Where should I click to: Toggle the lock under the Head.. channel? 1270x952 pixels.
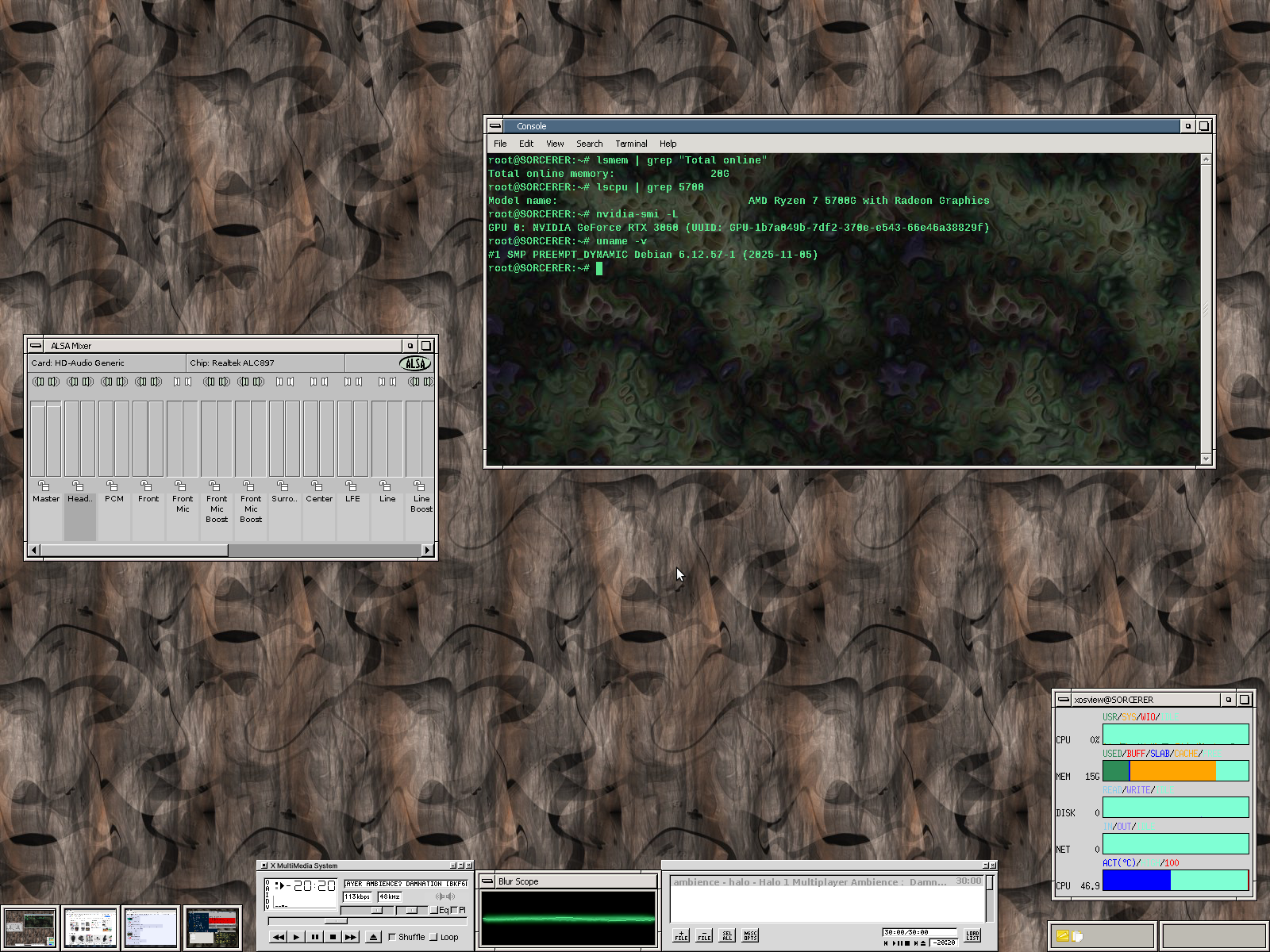(x=78, y=486)
